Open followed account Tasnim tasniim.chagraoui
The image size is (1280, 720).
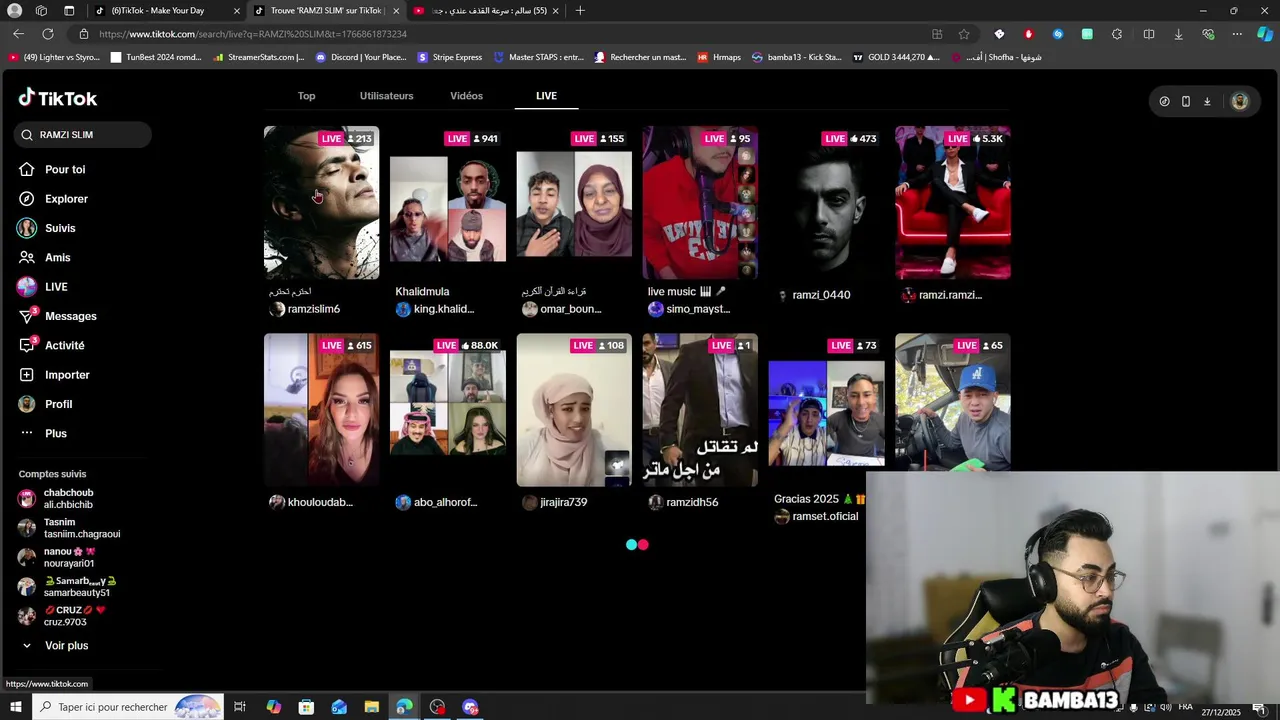click(70, 528)
